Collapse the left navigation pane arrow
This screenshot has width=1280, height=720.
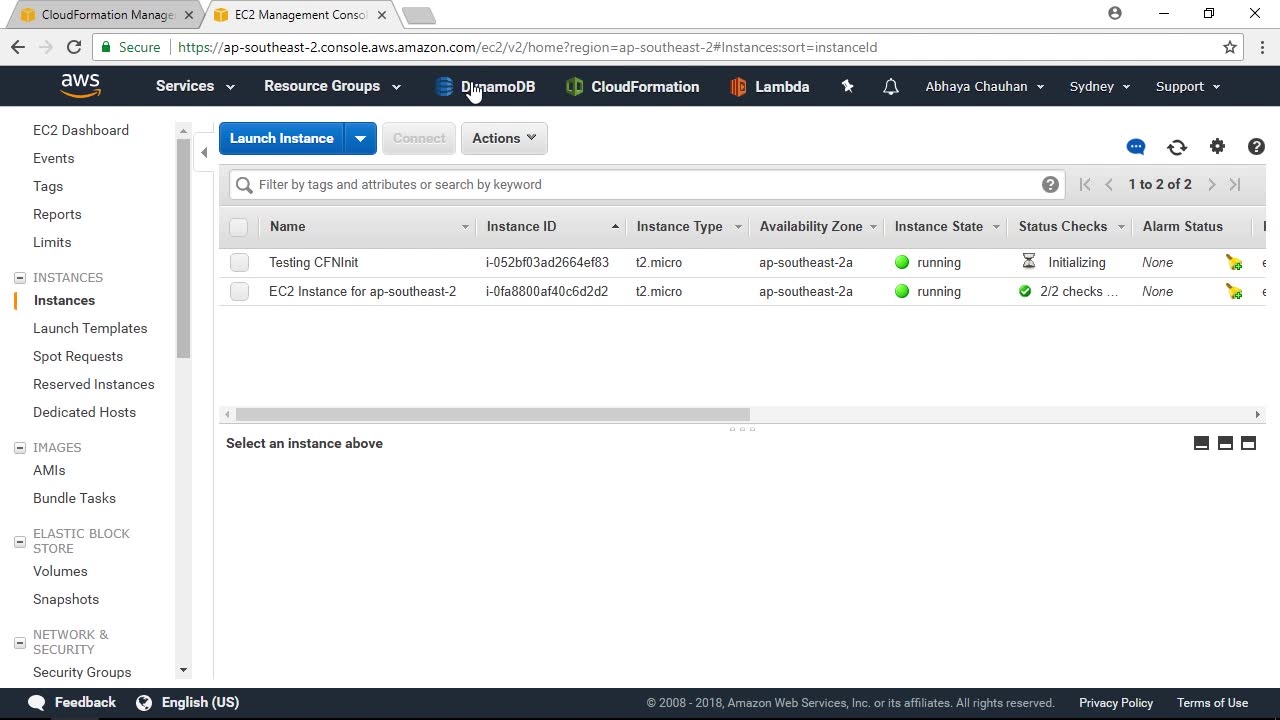204,153
